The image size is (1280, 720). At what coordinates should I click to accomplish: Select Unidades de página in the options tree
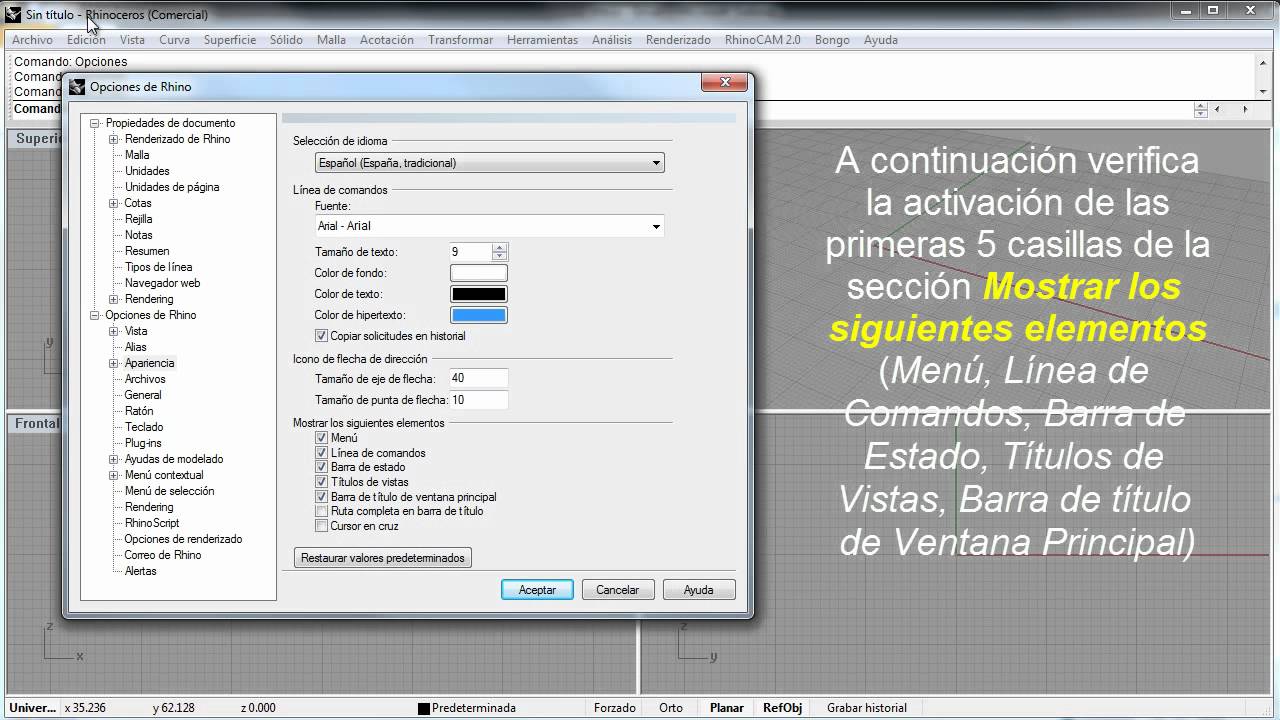pyautogui.click(x=172, y=187)
